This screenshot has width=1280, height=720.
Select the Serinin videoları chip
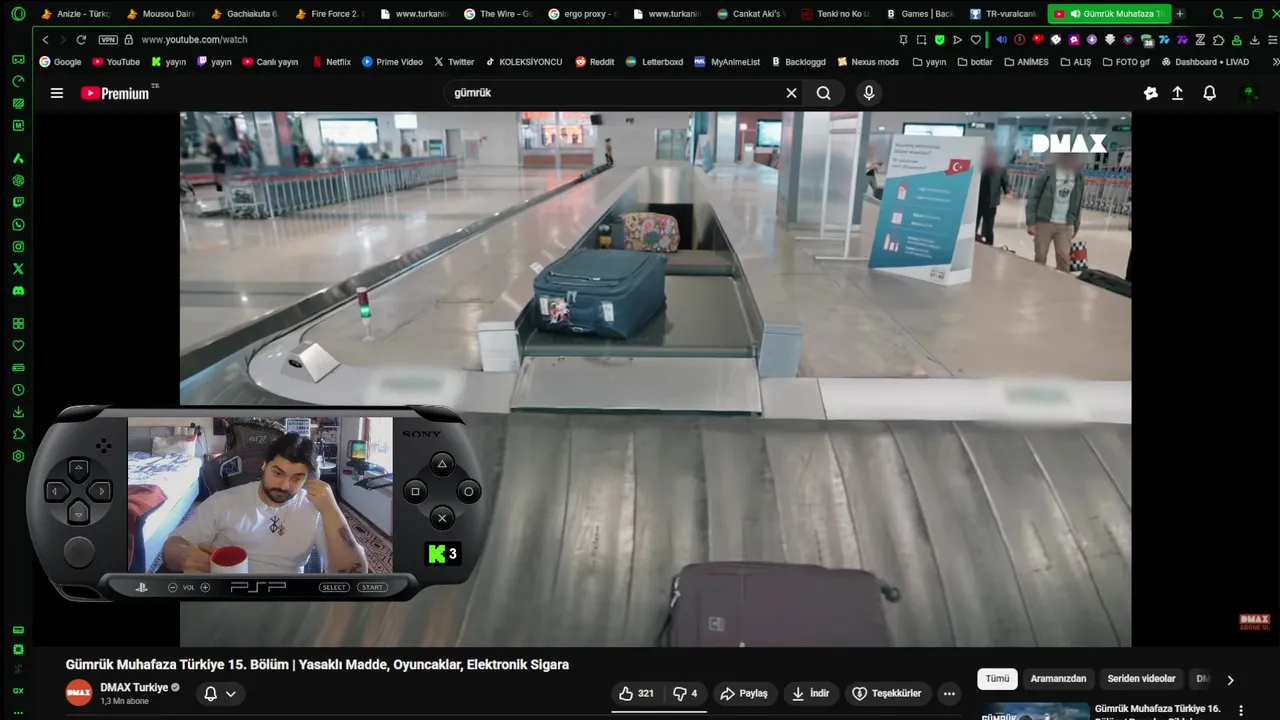click(x=1141, y=679)
